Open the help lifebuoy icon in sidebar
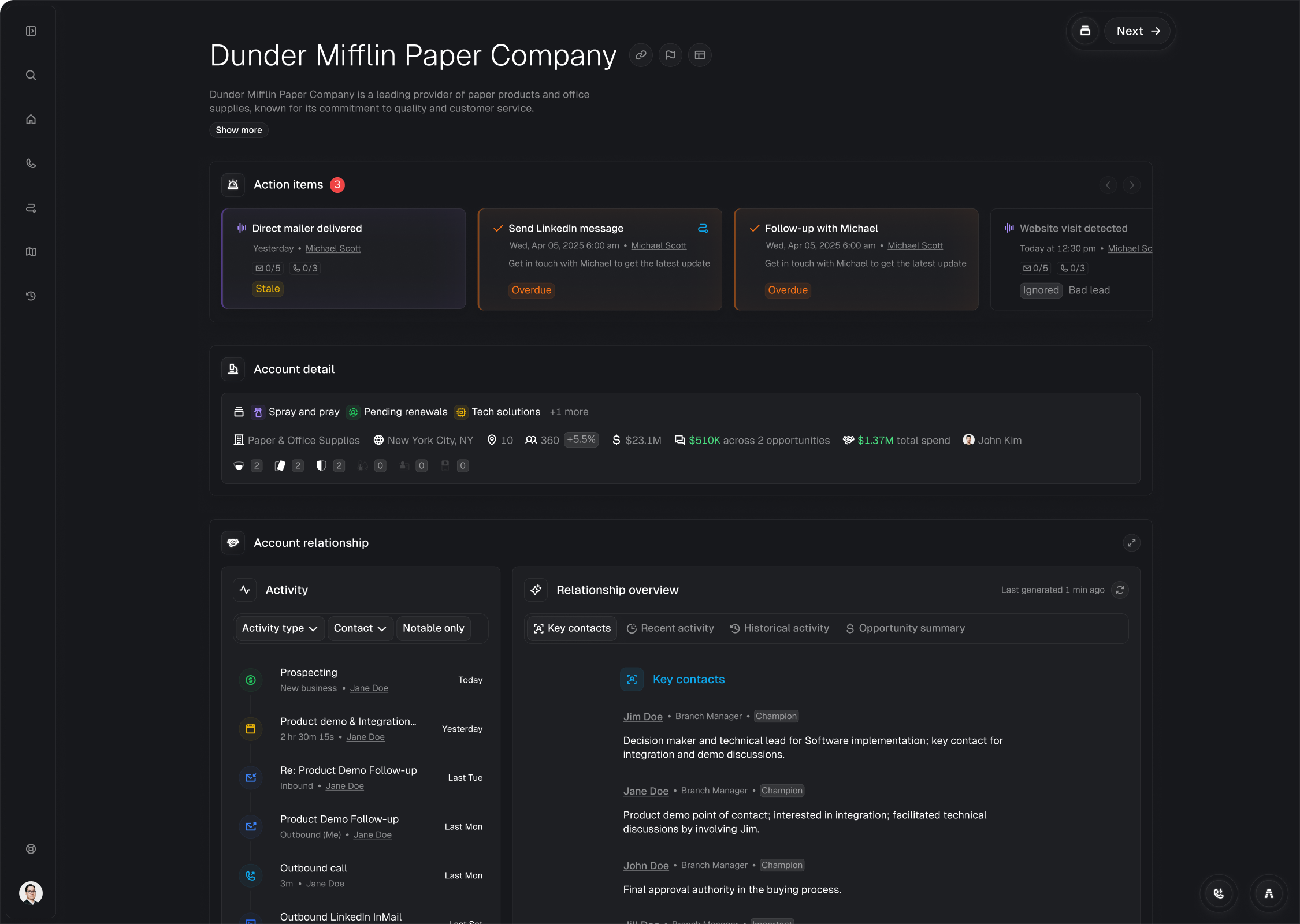The width and height of the screenshot is (1300, 924). point(31,849)
